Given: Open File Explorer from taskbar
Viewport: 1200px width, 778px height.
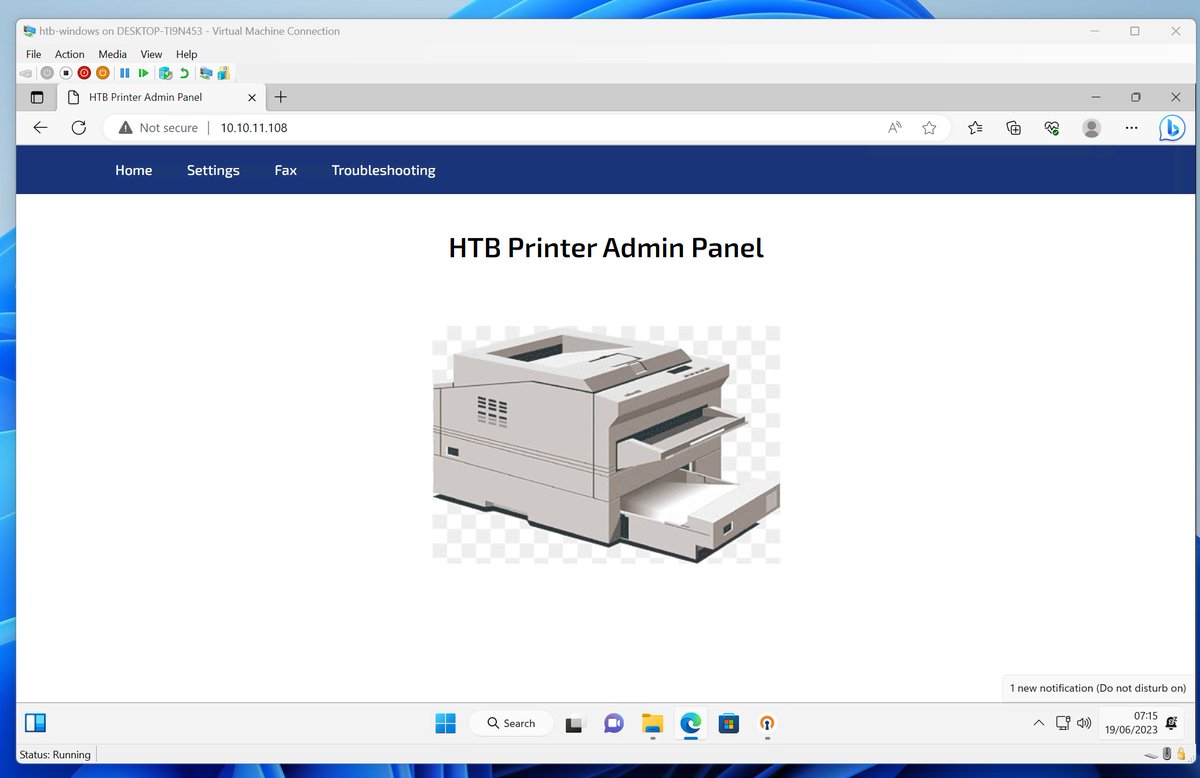Looking at the screenshot, I should pyautogui.click(x=652, y=723).
